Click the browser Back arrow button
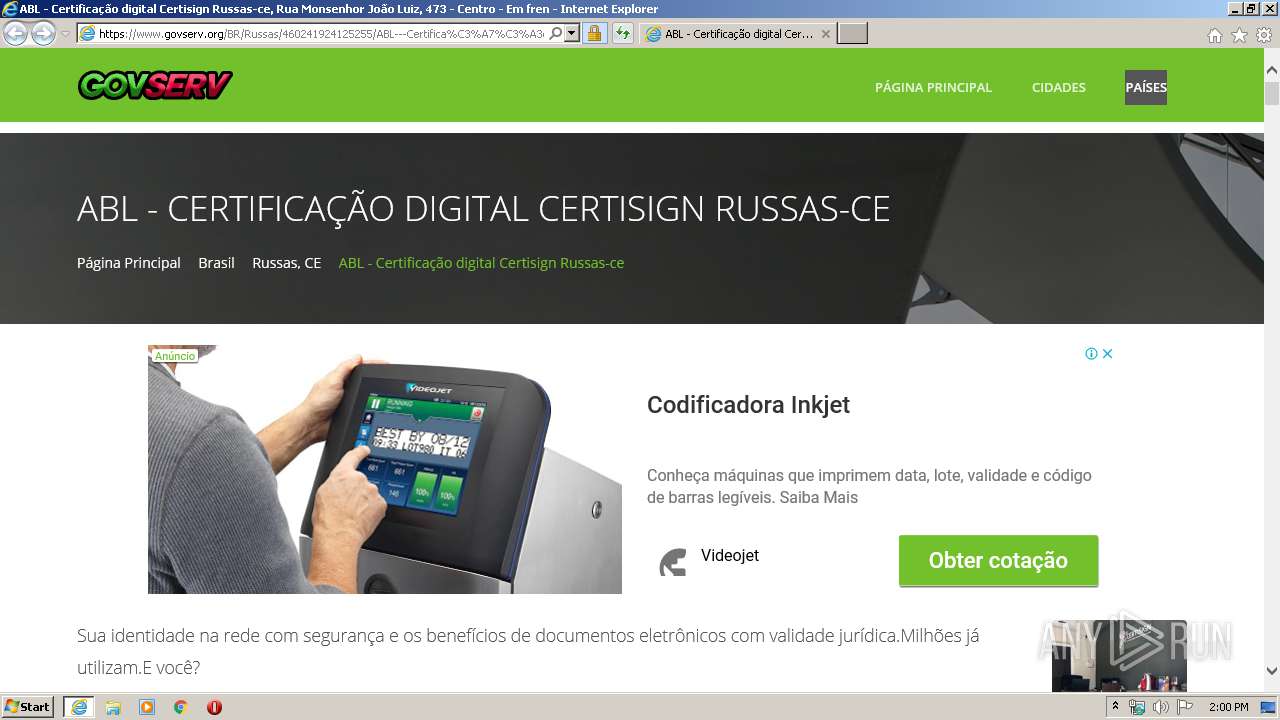Screen dimensions: 1280x720 coord(16,33)
